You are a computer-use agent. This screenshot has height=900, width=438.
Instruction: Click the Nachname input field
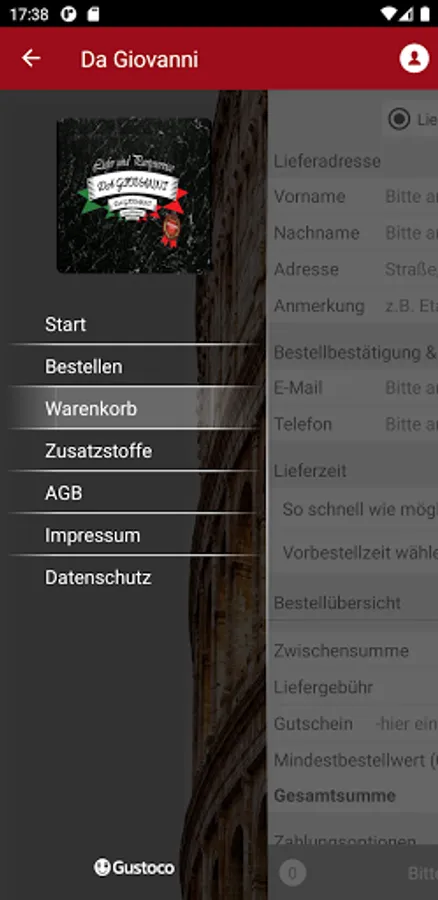(410, 232)
